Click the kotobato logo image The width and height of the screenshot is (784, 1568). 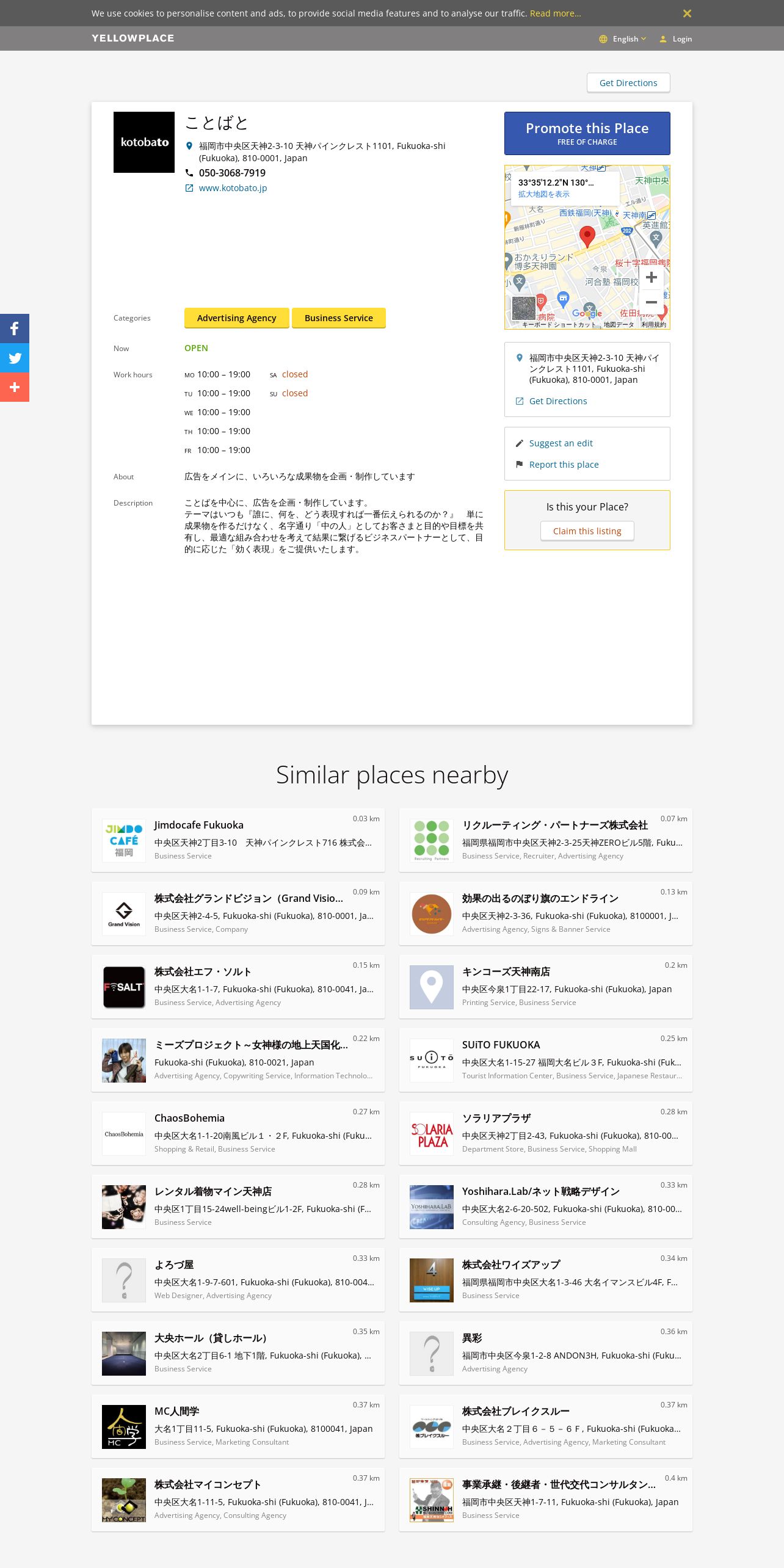pyautogui.click(x=144, y=142)
